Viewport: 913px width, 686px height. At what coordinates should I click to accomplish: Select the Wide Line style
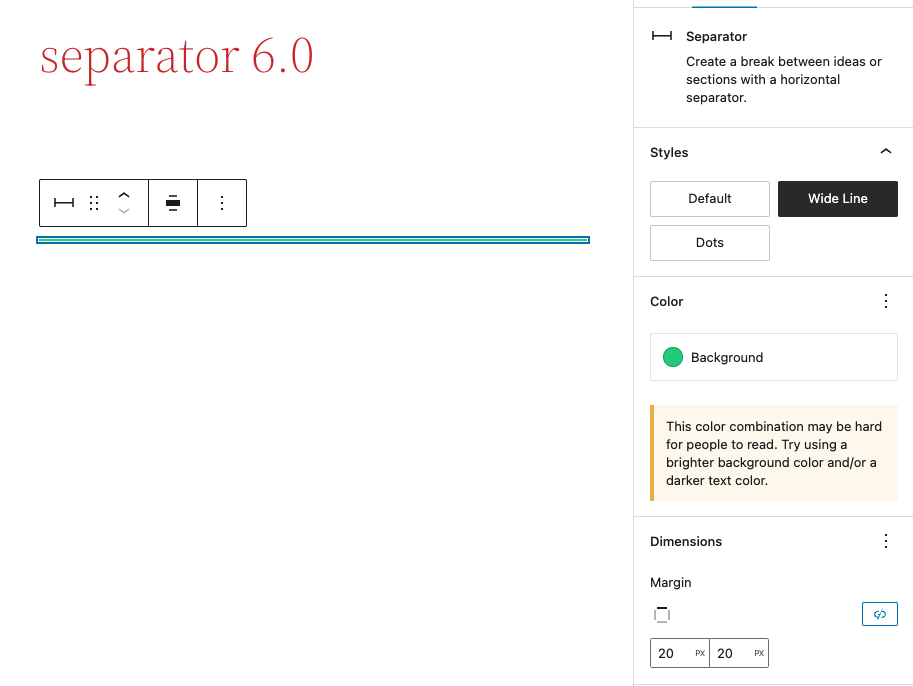coord(837,199)
